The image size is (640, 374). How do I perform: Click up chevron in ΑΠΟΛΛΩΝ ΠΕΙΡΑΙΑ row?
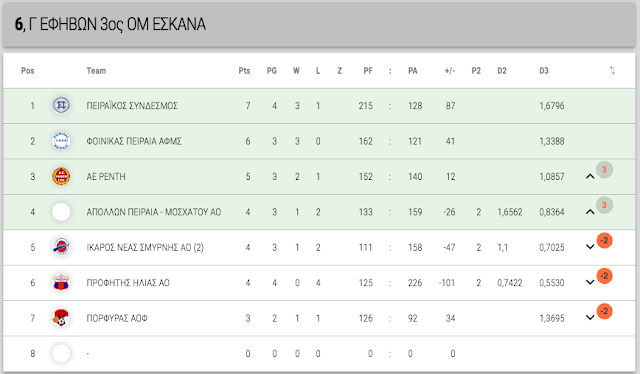tap(590, 211)
